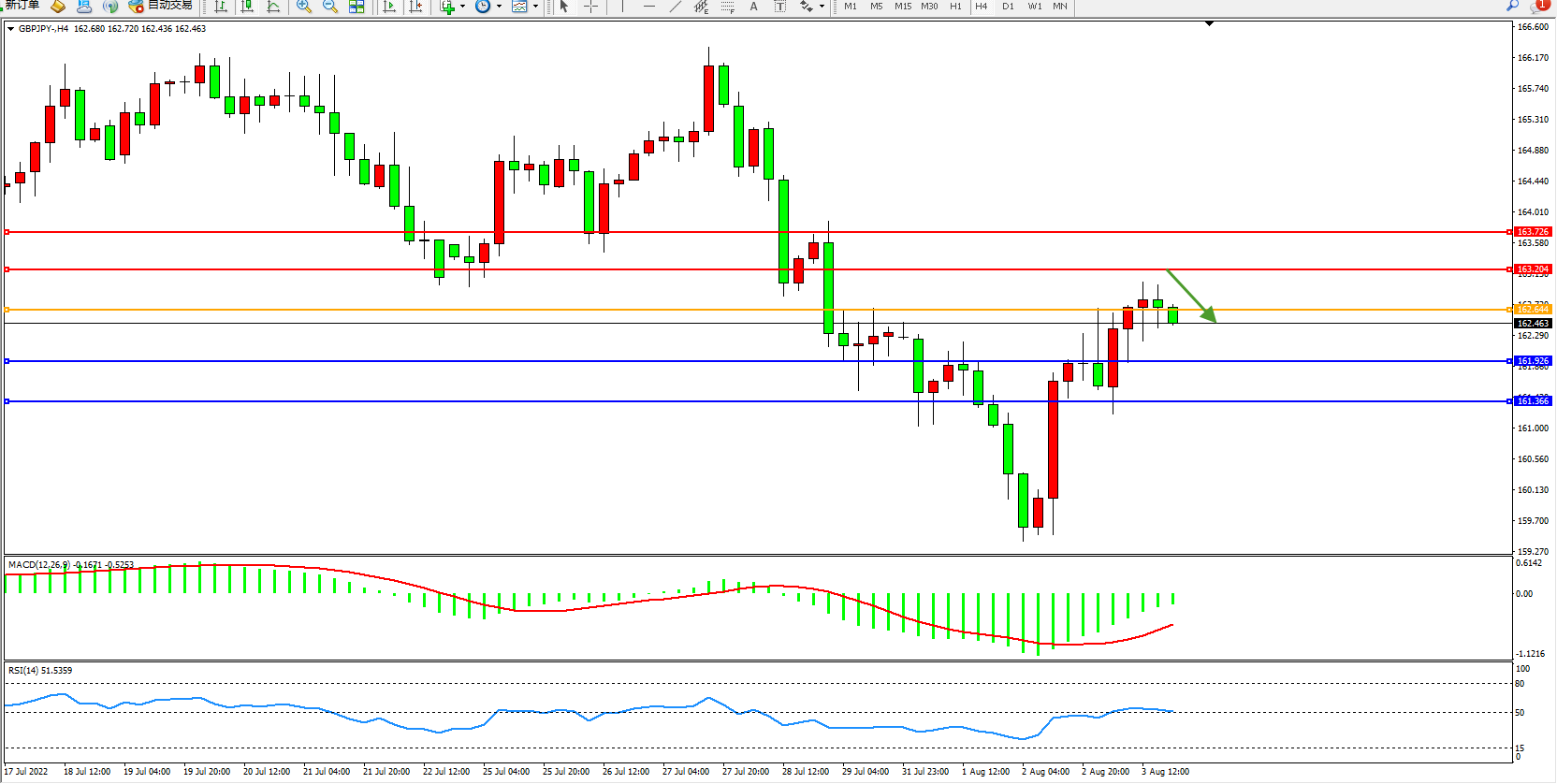Select the cursor arrow tool
The image size is (1557, 784).
564,7
